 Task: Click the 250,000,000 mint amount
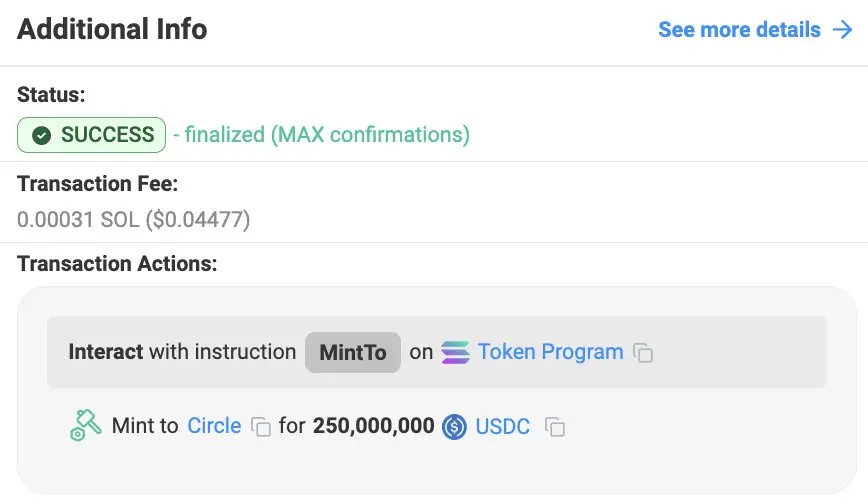point(373,426)
